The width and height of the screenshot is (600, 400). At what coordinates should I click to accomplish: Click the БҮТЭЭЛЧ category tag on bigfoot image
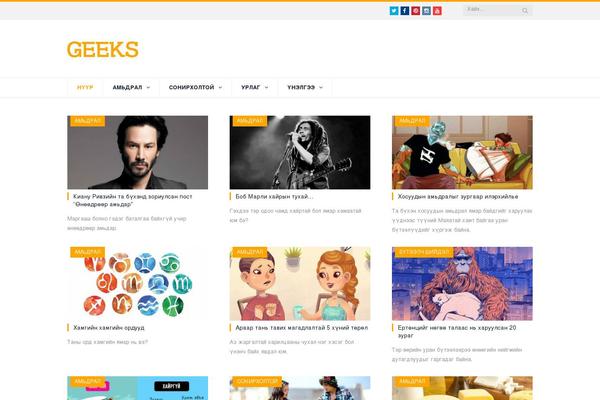424,252
